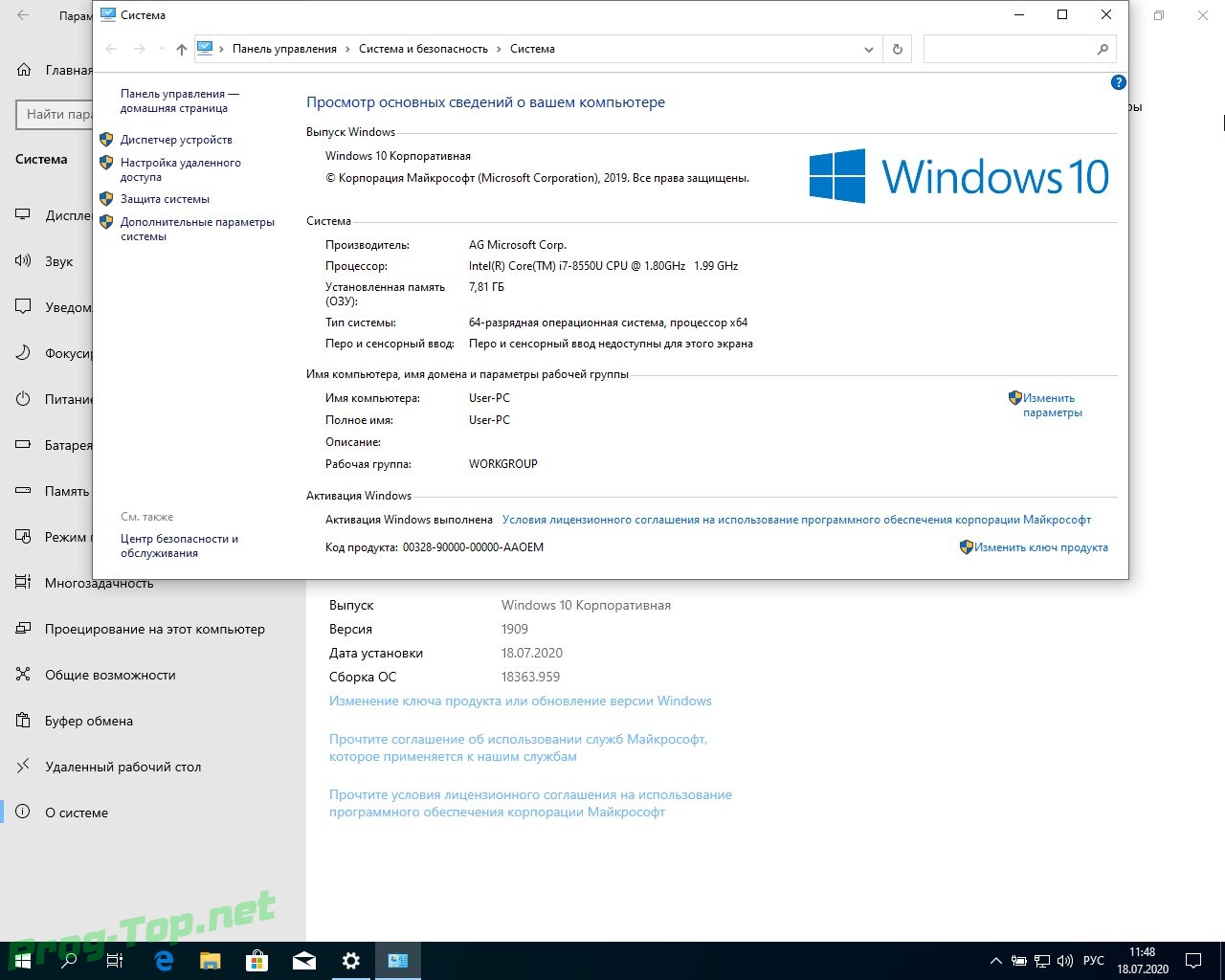Click the Back arrow in System window
Viewport: 1225px width, 980px height.
coord(111,49)
